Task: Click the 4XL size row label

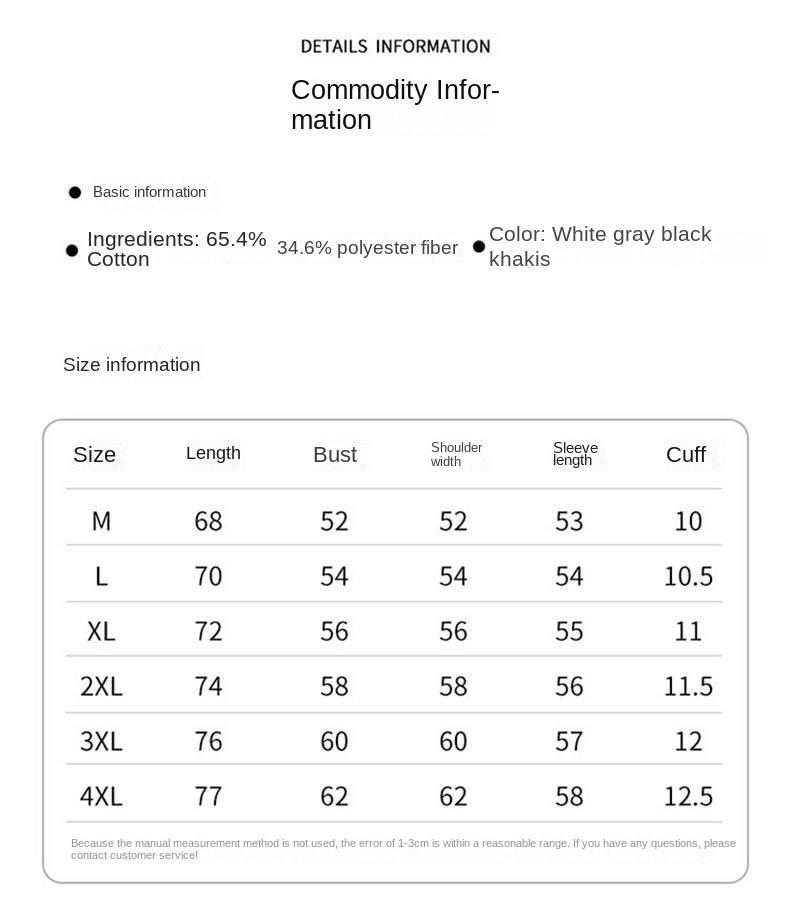Action: tap(101, 796)
